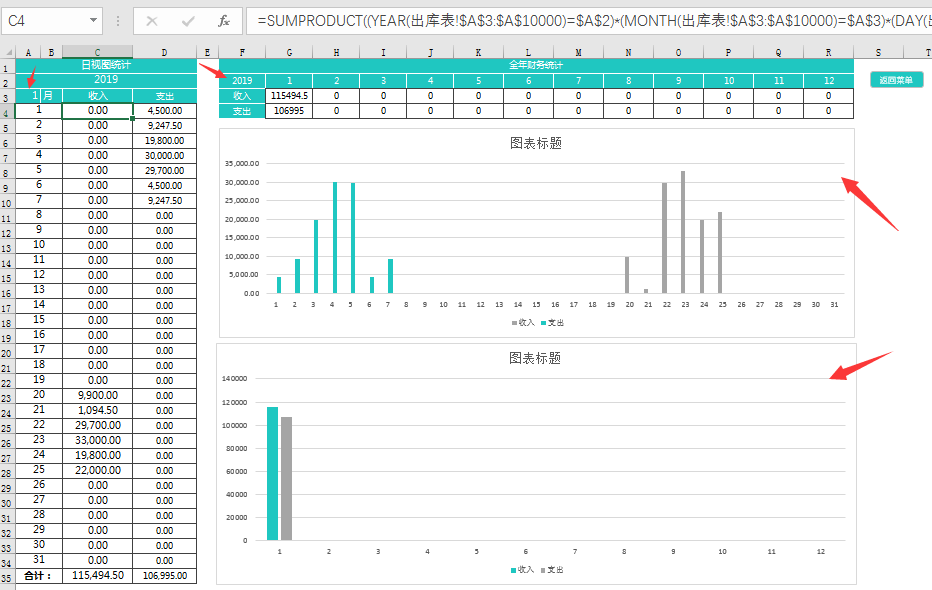Select the 29,700.00 expense on day 5
932x590 pixels.
[x=165, y=171]
